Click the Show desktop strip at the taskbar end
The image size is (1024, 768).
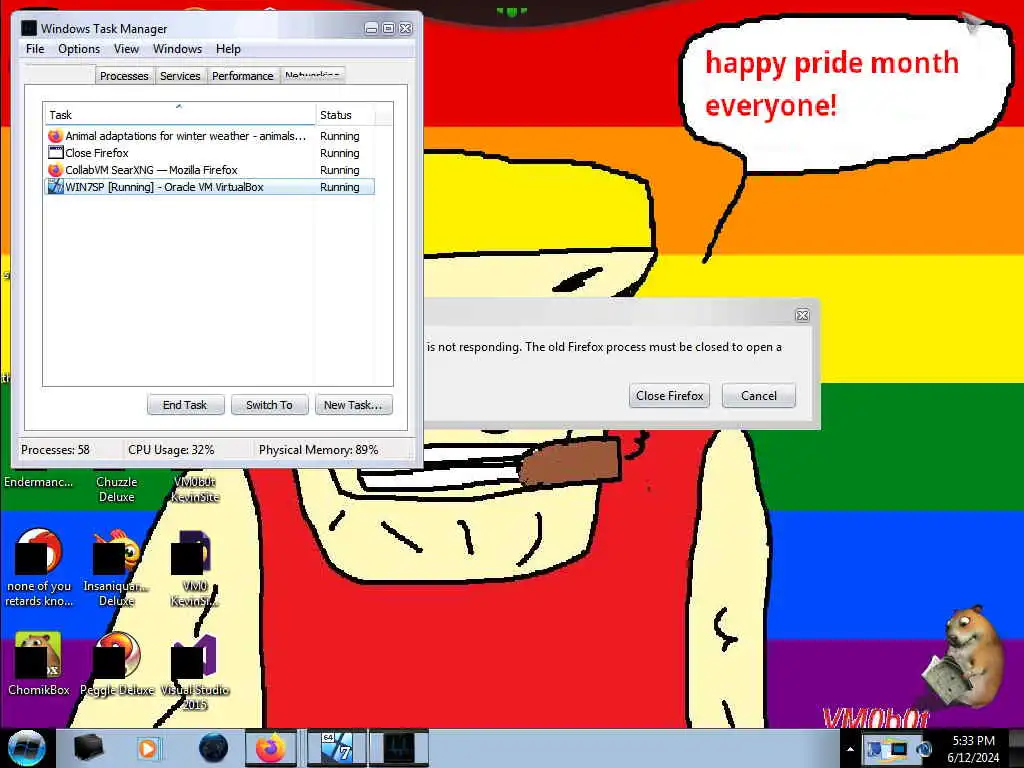click(x=1016, y=748)
